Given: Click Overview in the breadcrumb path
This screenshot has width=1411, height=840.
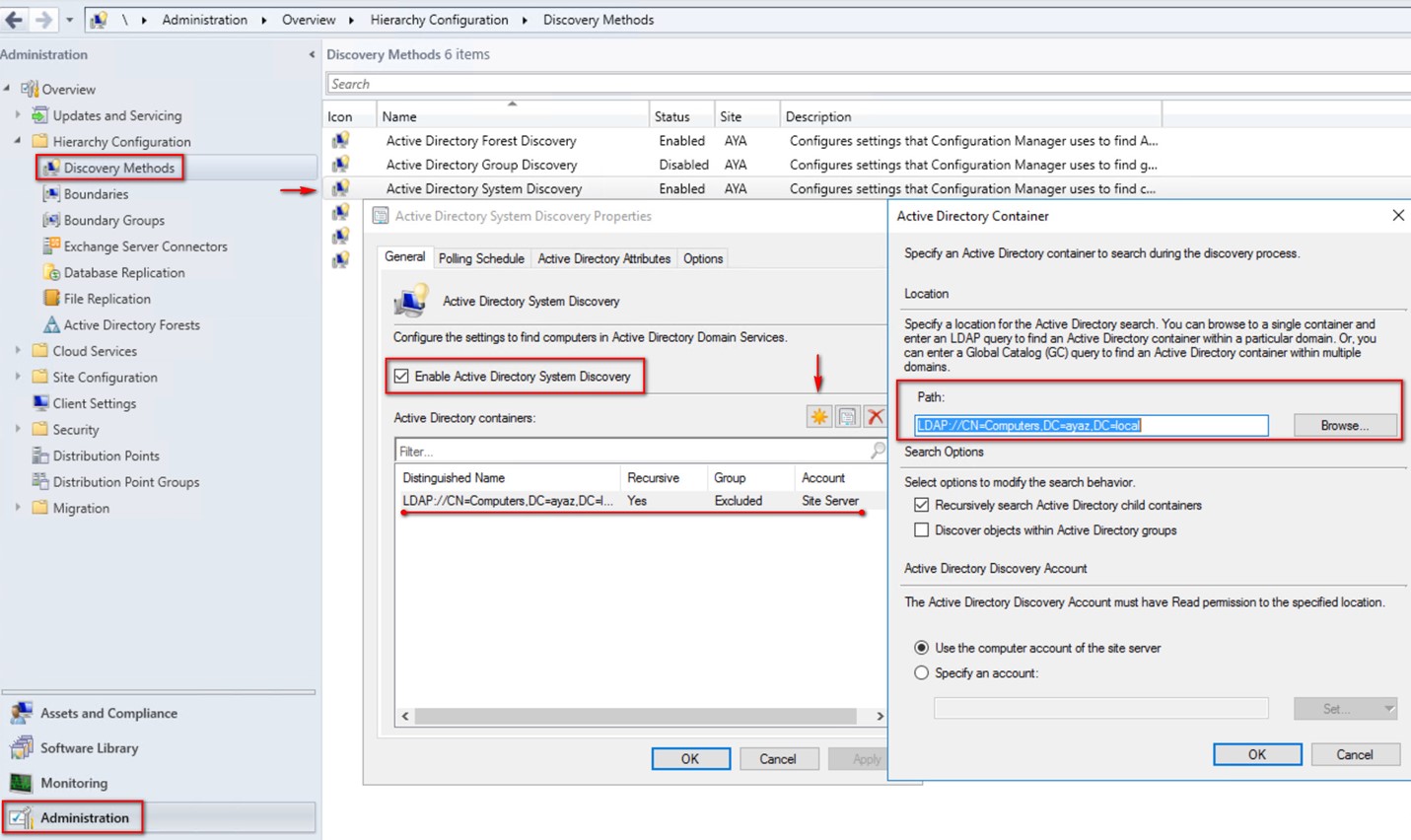Looking at the screenshot, I should point(309,20).
